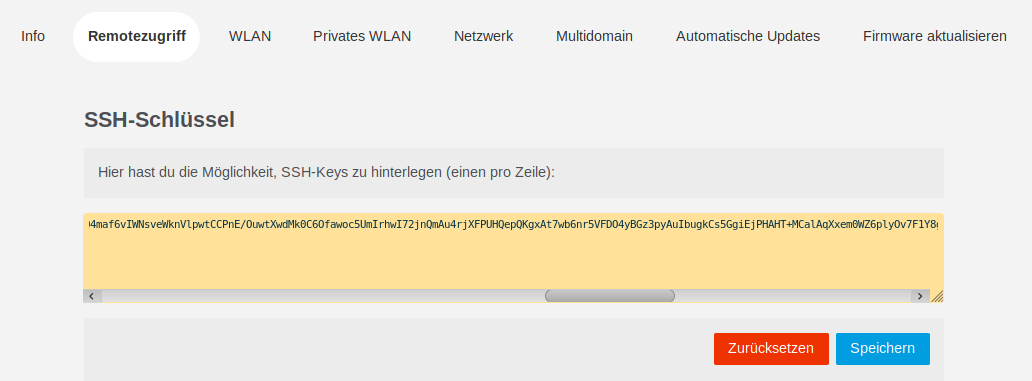Screen dimensions: 1032x381
Task: Click the blue Speichern button
Action: tap(883, 349)
